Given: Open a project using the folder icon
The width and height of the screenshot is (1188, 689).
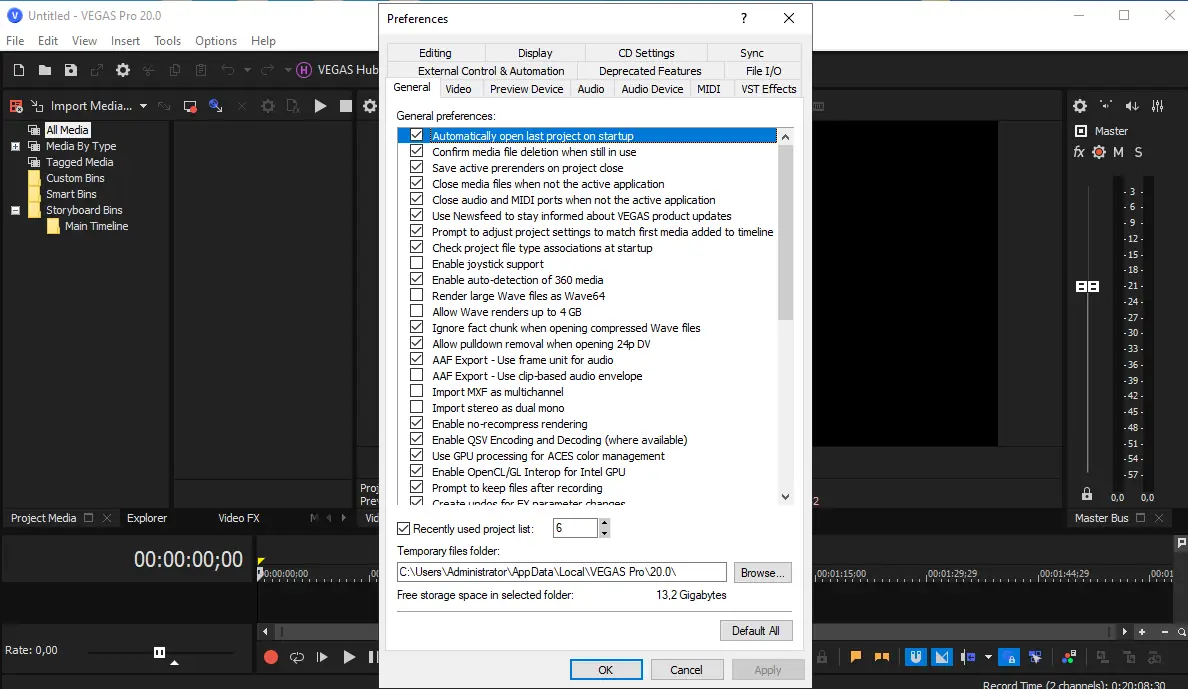Looking at the screenshot, I should [45, 70].
